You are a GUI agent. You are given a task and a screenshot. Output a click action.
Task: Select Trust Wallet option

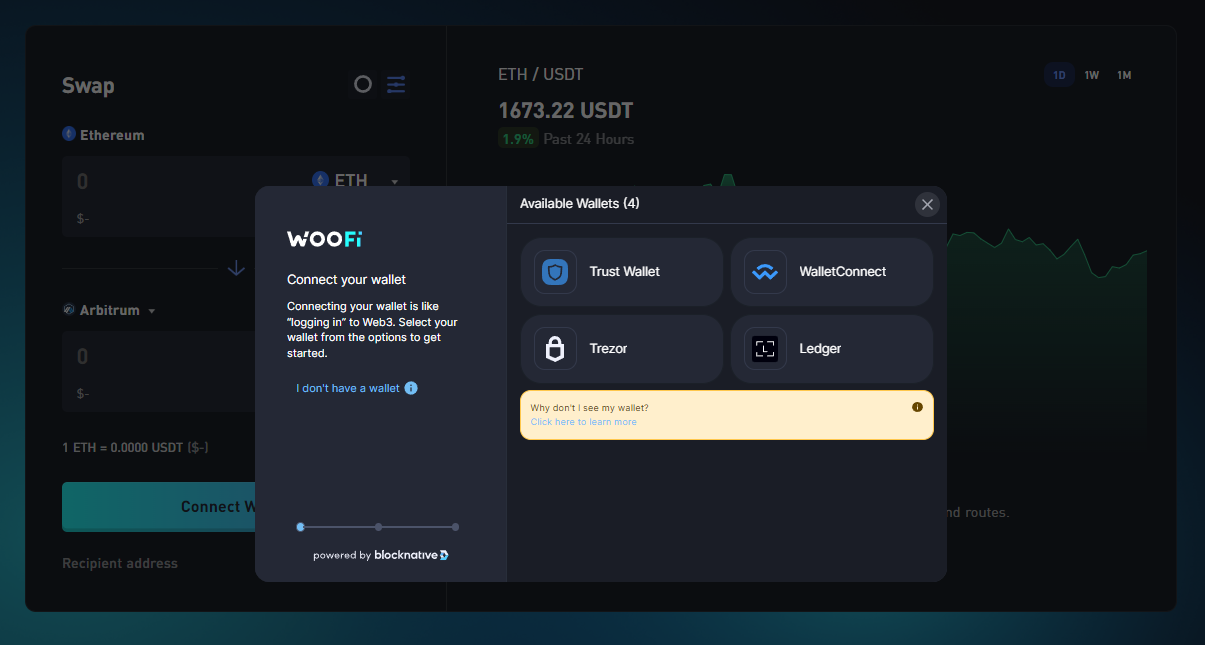(621, 272)
